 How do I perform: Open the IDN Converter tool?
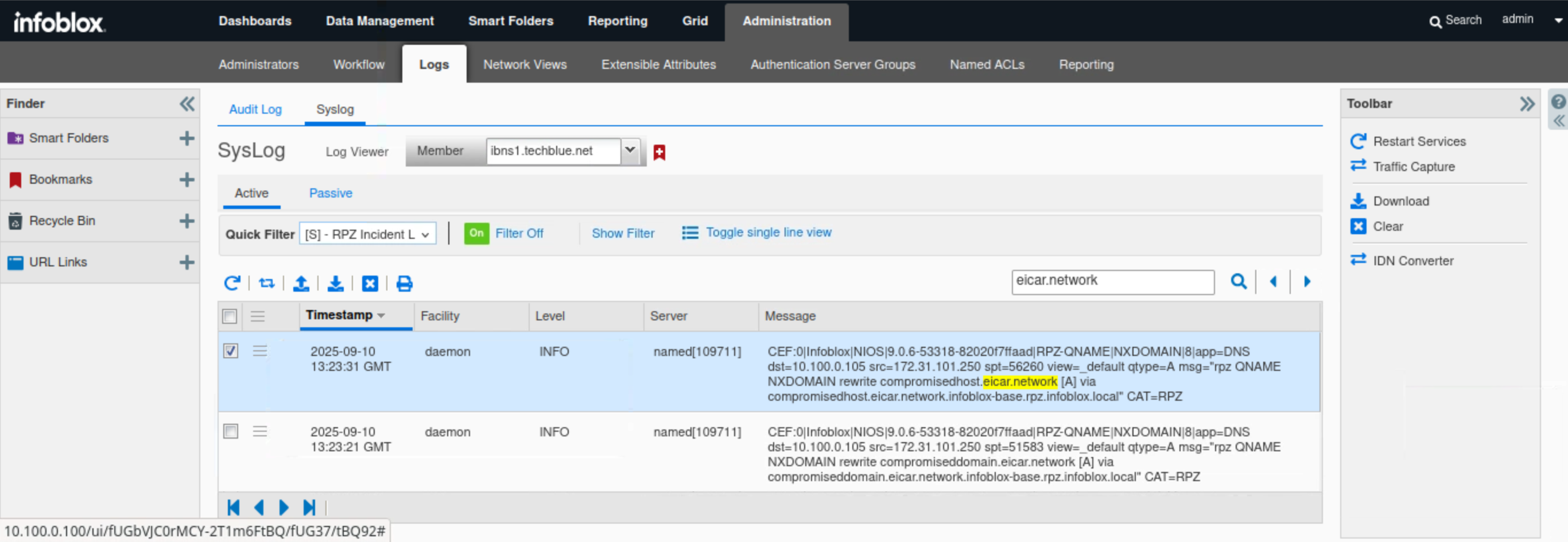click(1412, 261)
